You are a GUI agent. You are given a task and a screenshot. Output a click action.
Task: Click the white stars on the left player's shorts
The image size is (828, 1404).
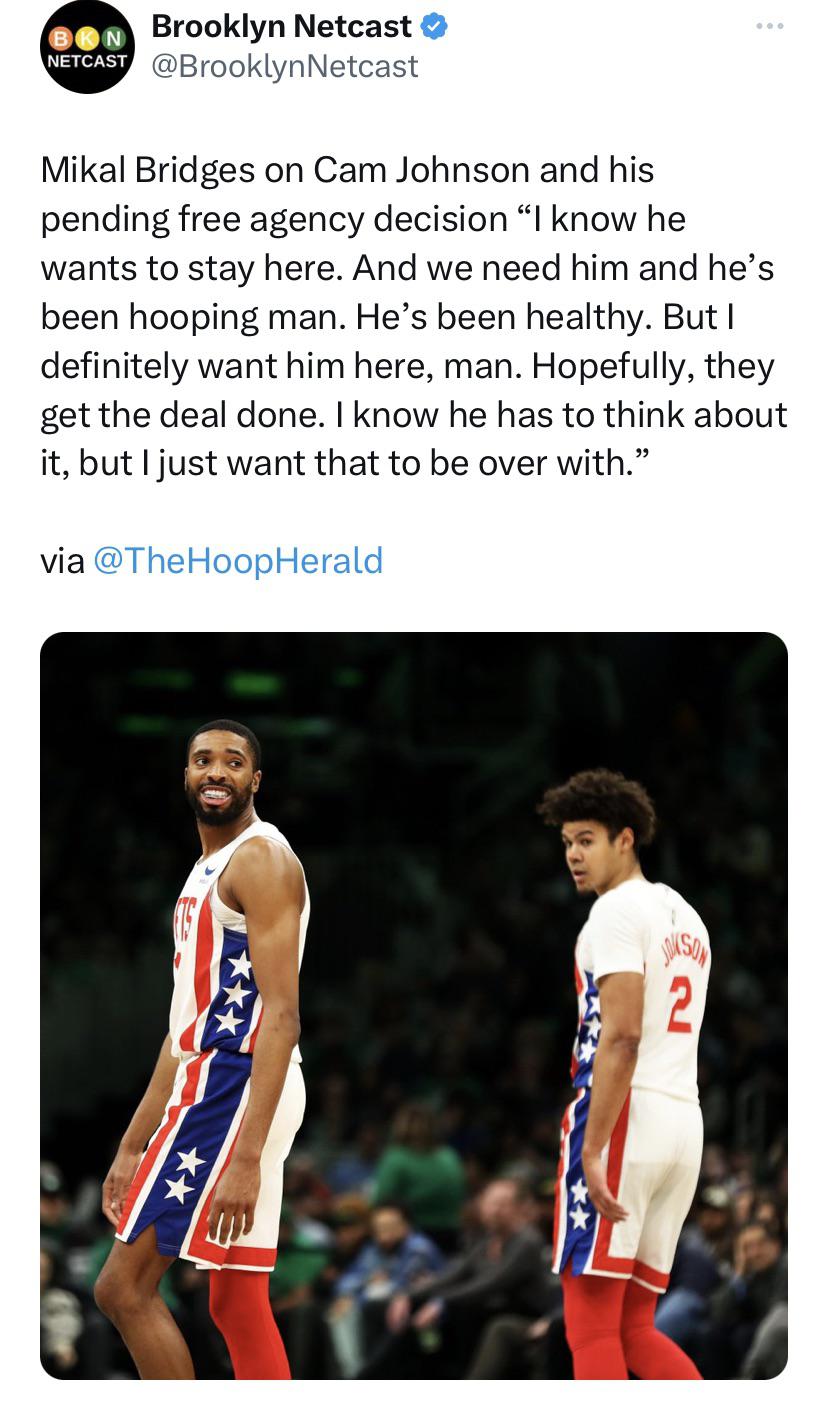[x=184, y=1174]
